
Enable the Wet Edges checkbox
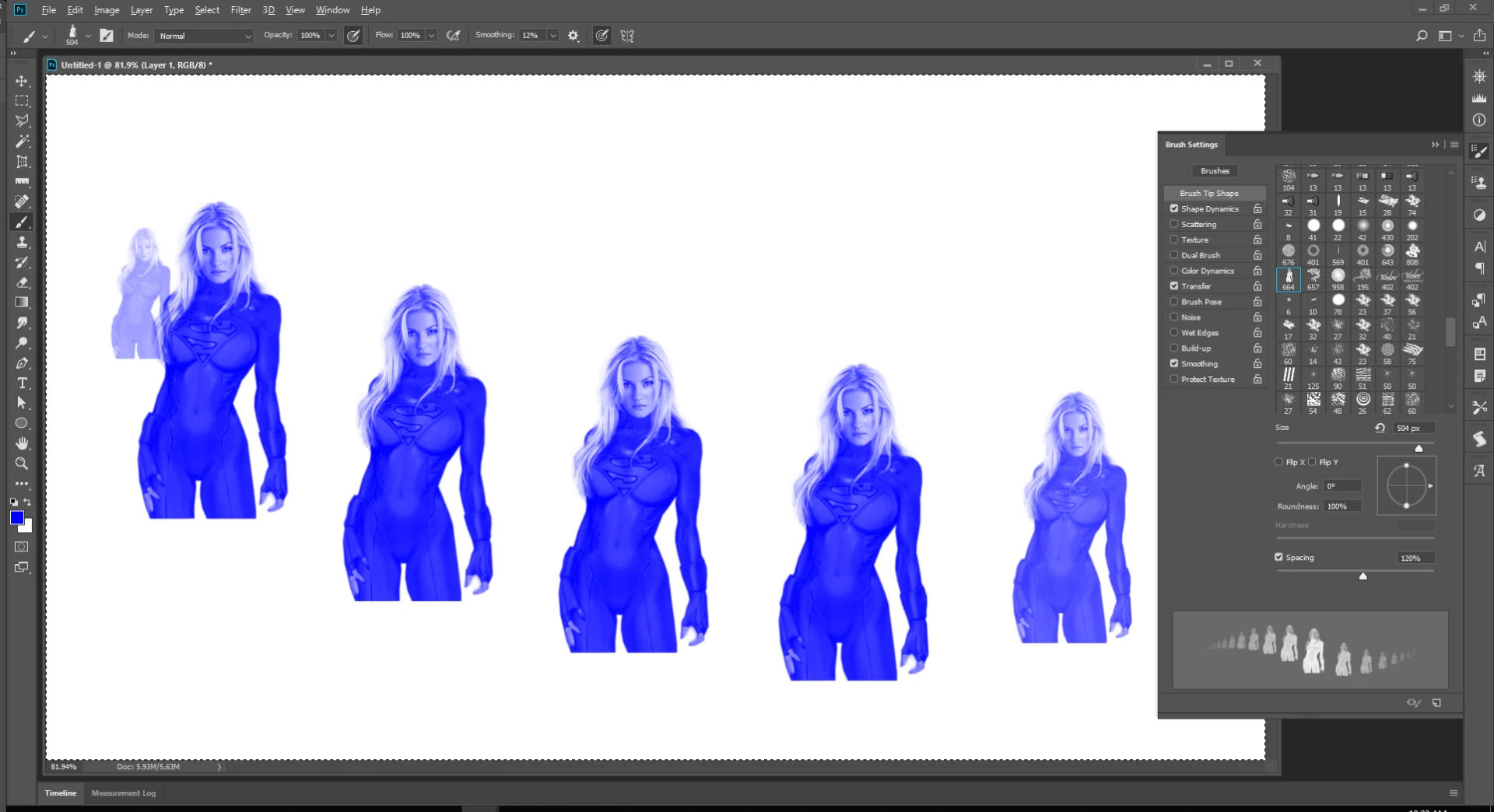(x=1174, y=333)
